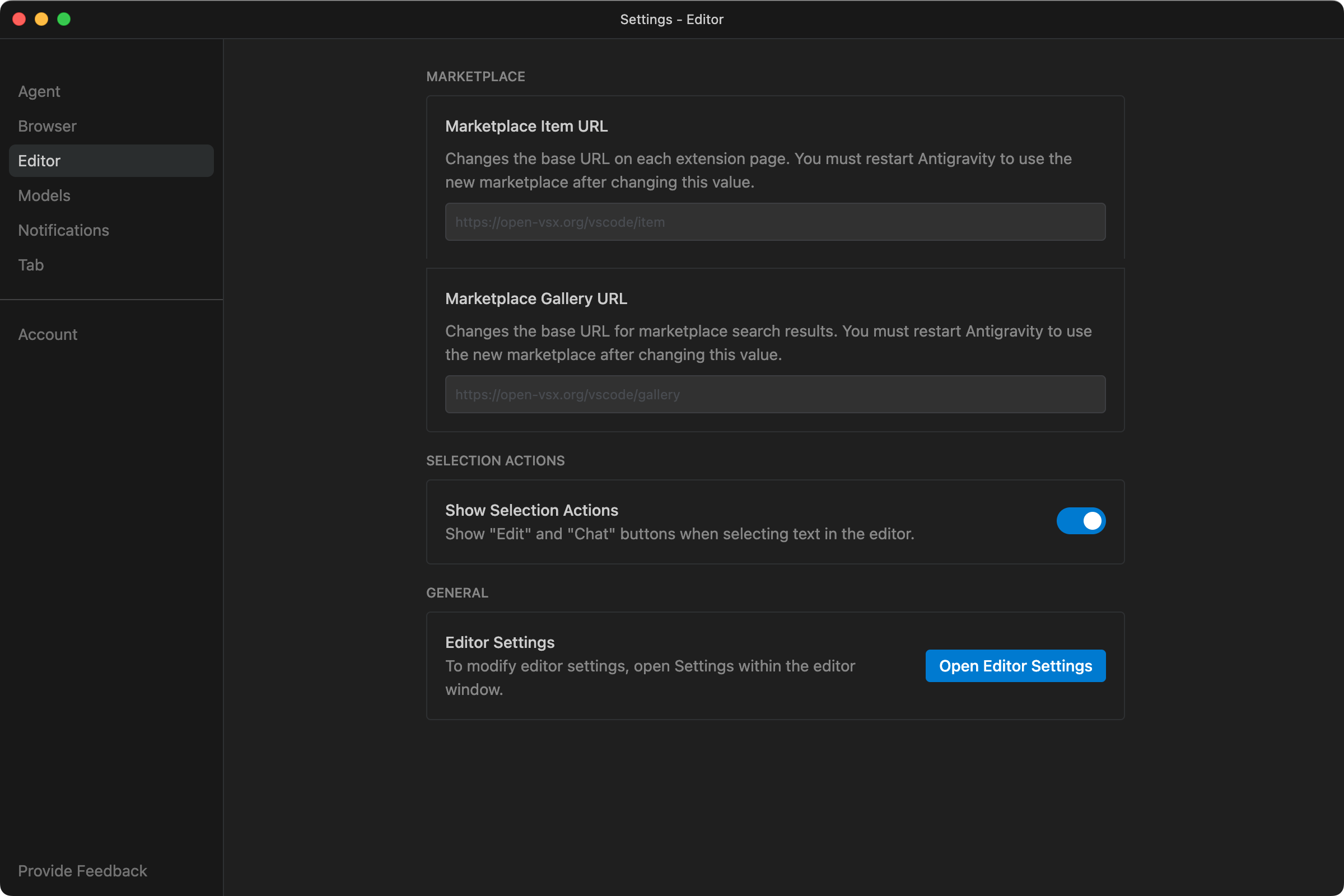Open the Agent settings section

(39, 91)
